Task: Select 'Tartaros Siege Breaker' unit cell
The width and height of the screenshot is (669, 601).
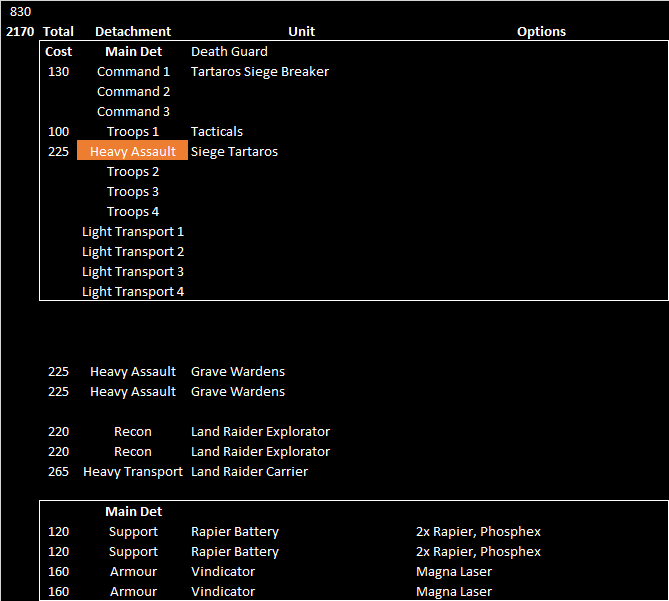Action: tap(260, 72)
